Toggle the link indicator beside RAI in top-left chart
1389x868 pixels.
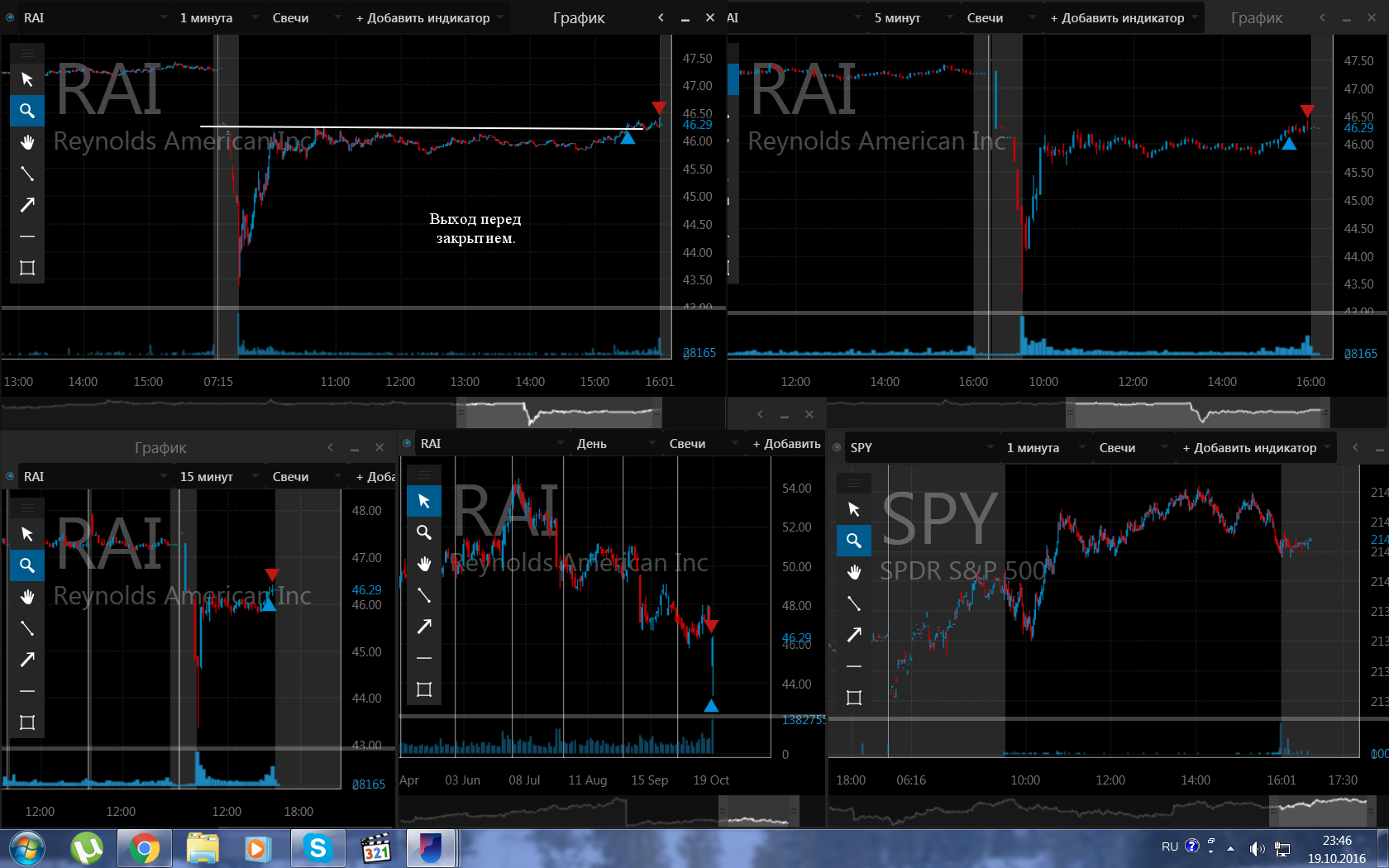(10, 17)
